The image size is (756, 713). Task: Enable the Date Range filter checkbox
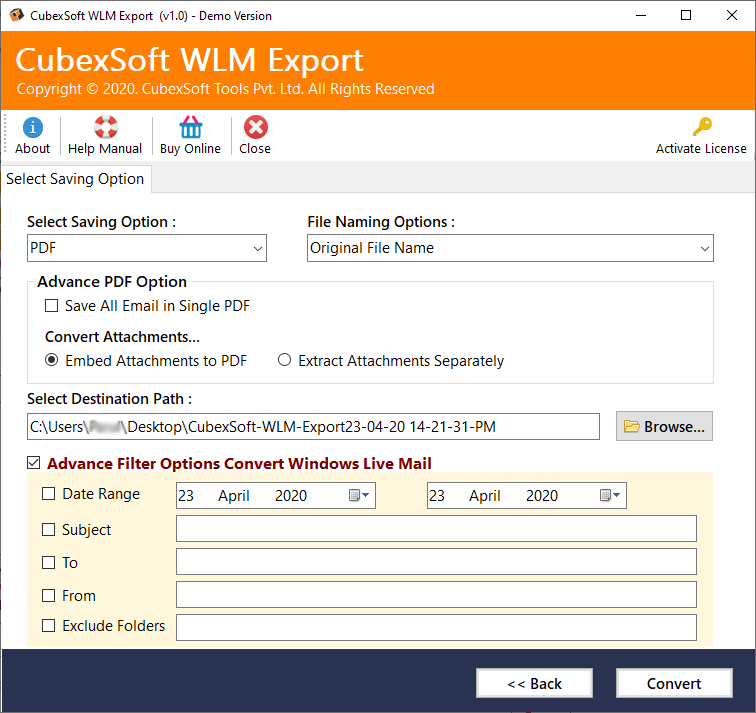[x=49, y=494]
